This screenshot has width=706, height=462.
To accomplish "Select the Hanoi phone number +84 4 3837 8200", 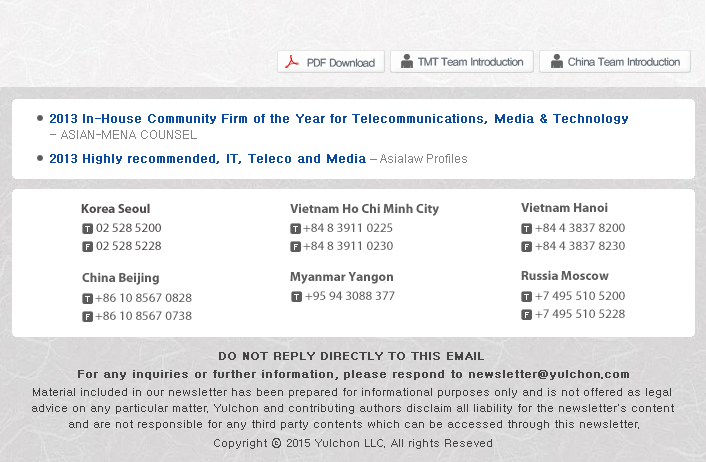I will (580, 228).
